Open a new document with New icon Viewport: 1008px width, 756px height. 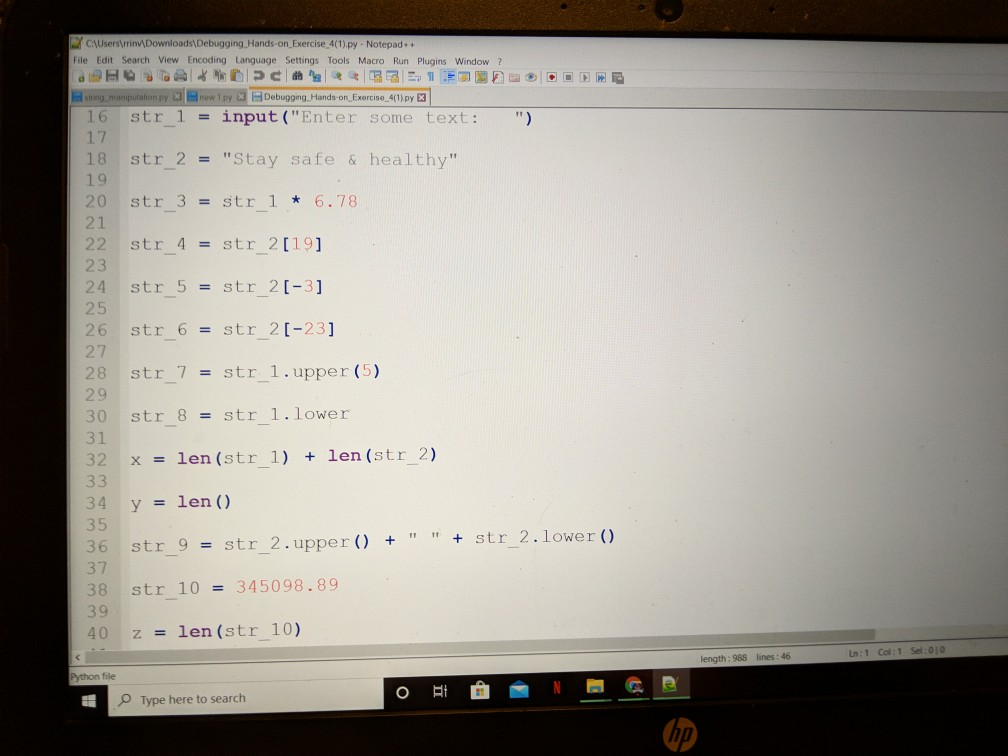pos(79,79)
